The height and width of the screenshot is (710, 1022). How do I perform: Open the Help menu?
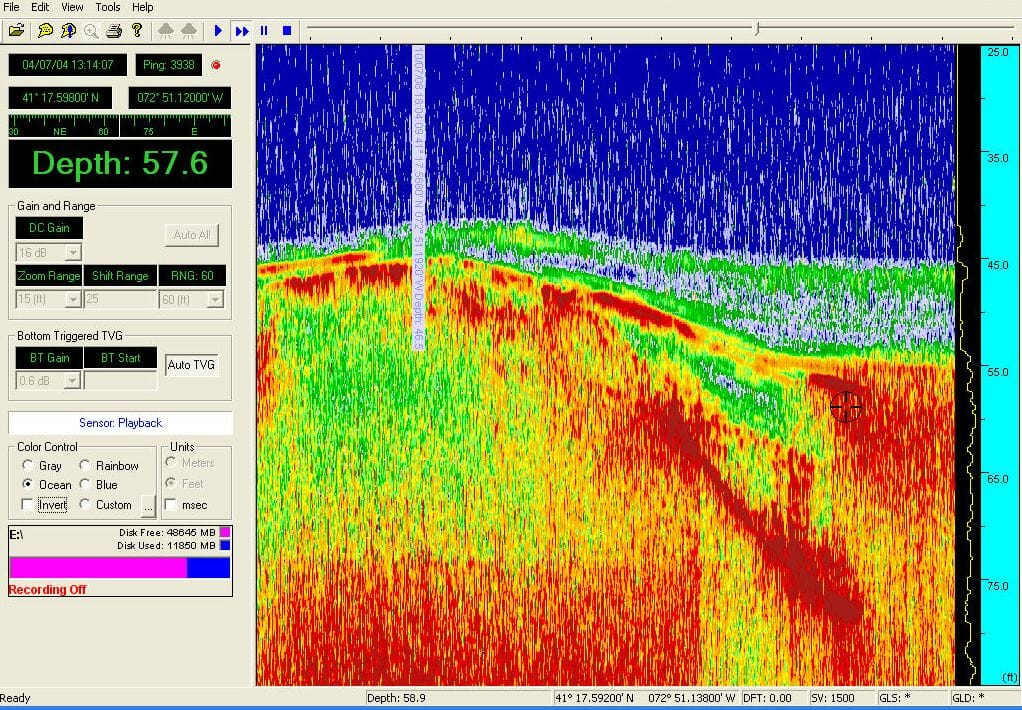143,7
